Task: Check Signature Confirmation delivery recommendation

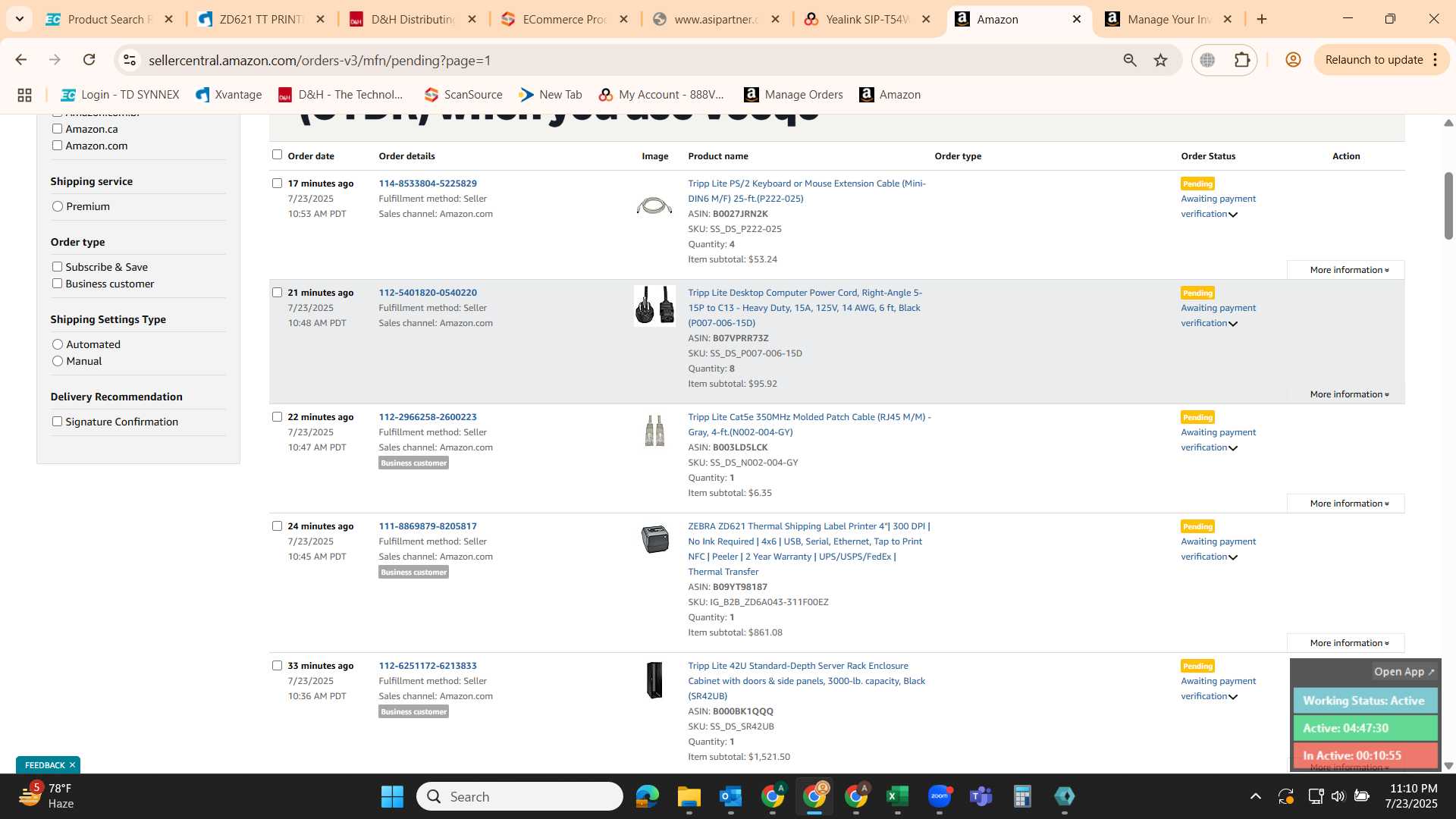Action: coord(57,422)
